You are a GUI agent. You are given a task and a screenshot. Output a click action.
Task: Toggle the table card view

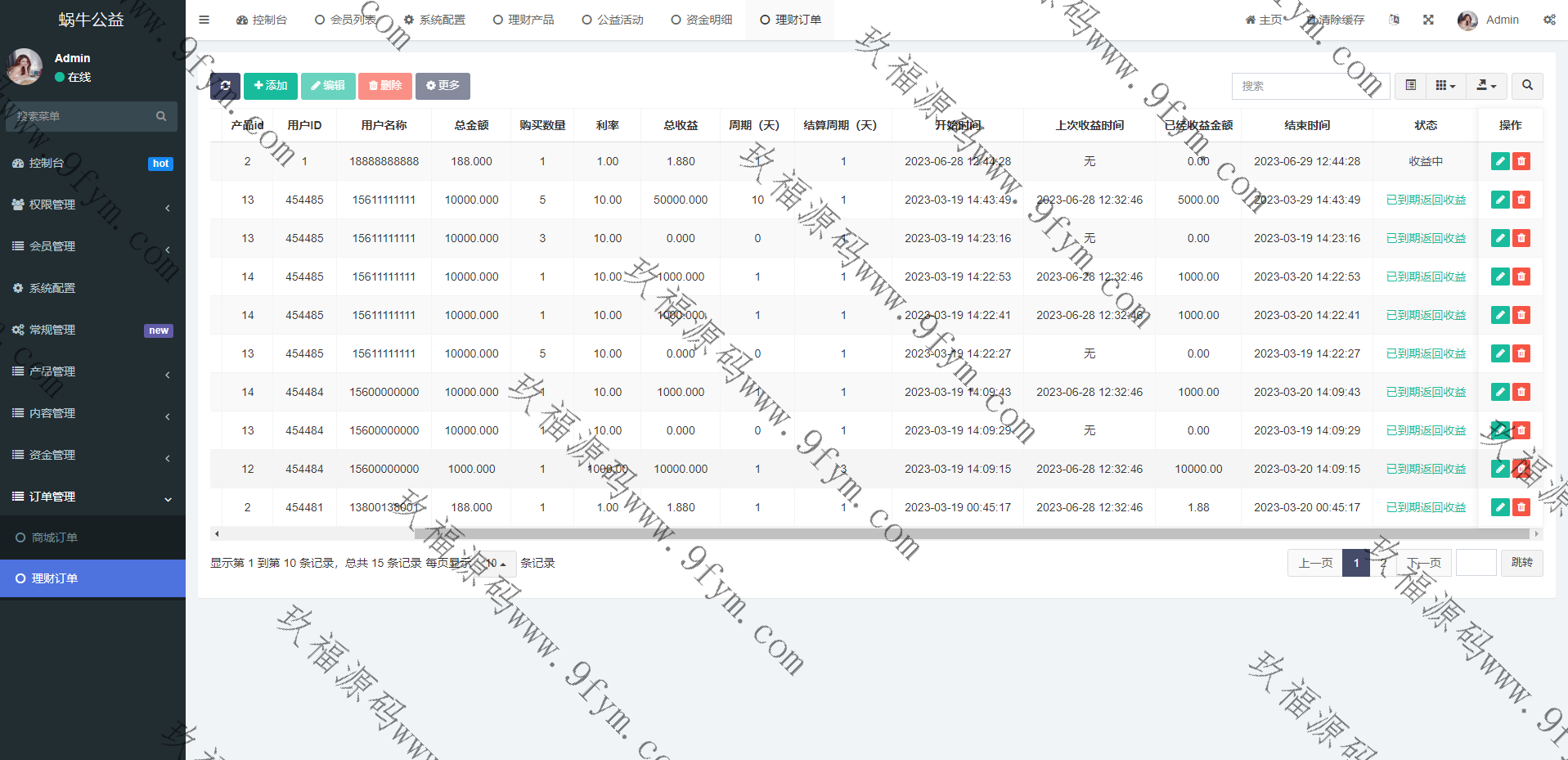1411,86
